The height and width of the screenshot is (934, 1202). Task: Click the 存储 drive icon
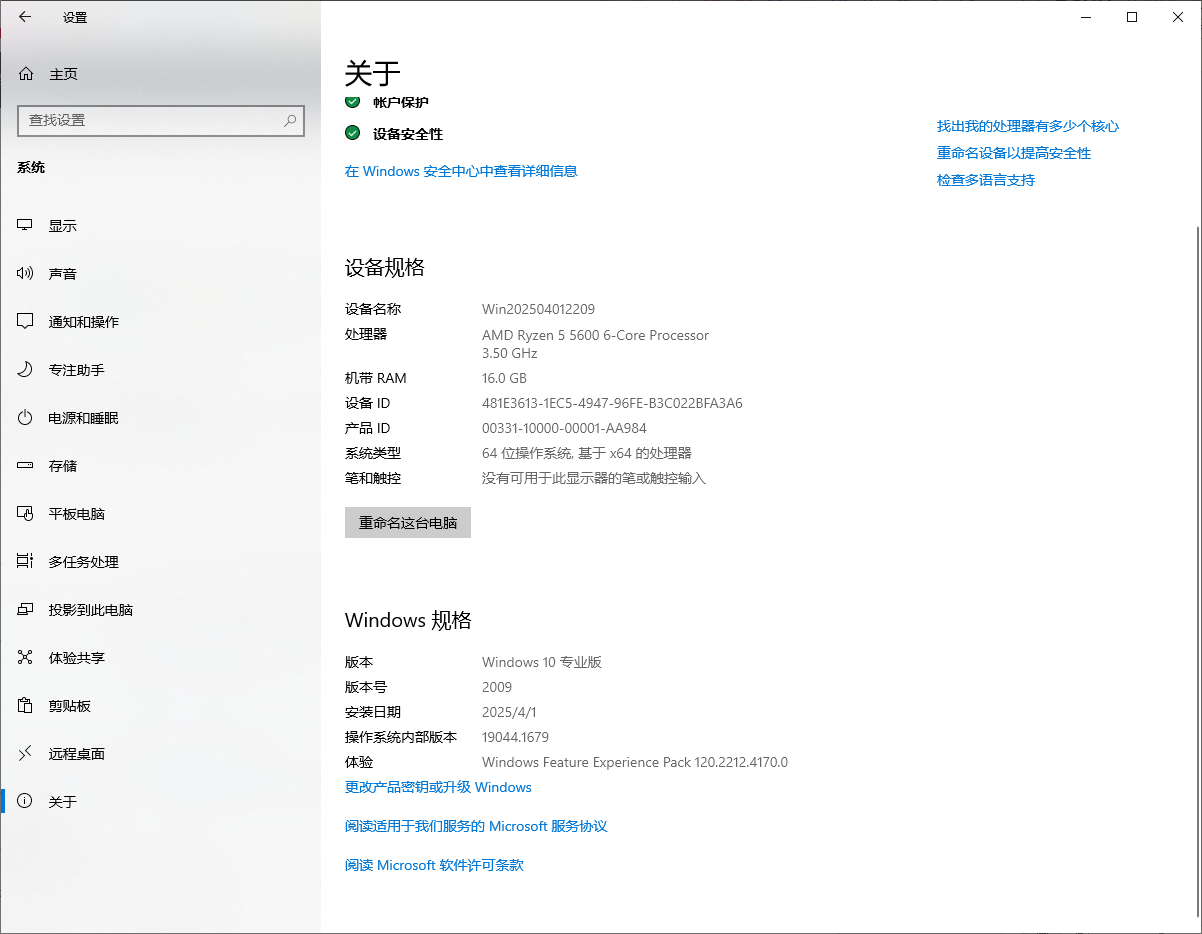tap(26, 466)
